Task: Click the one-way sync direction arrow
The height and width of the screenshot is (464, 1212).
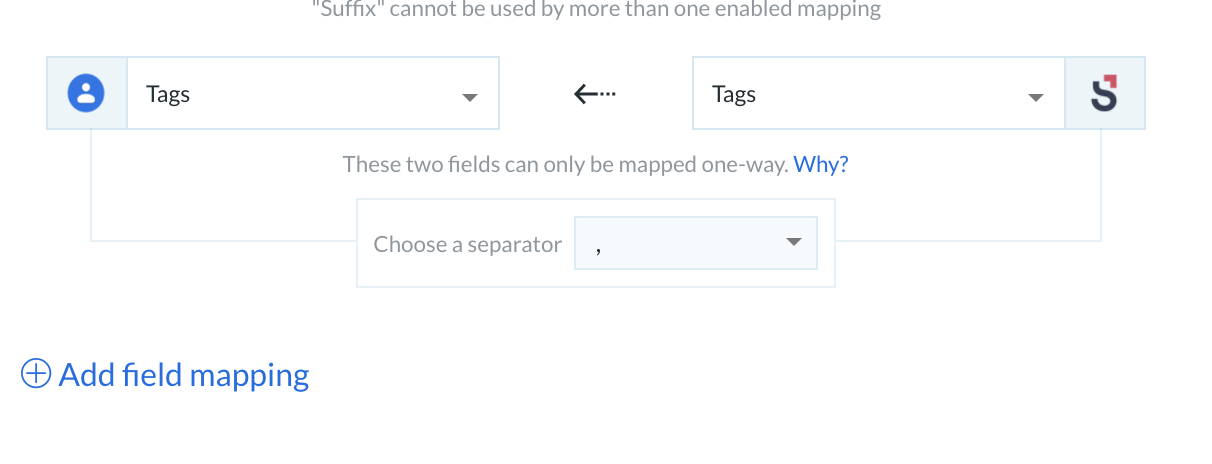Action: coord(595,94)
